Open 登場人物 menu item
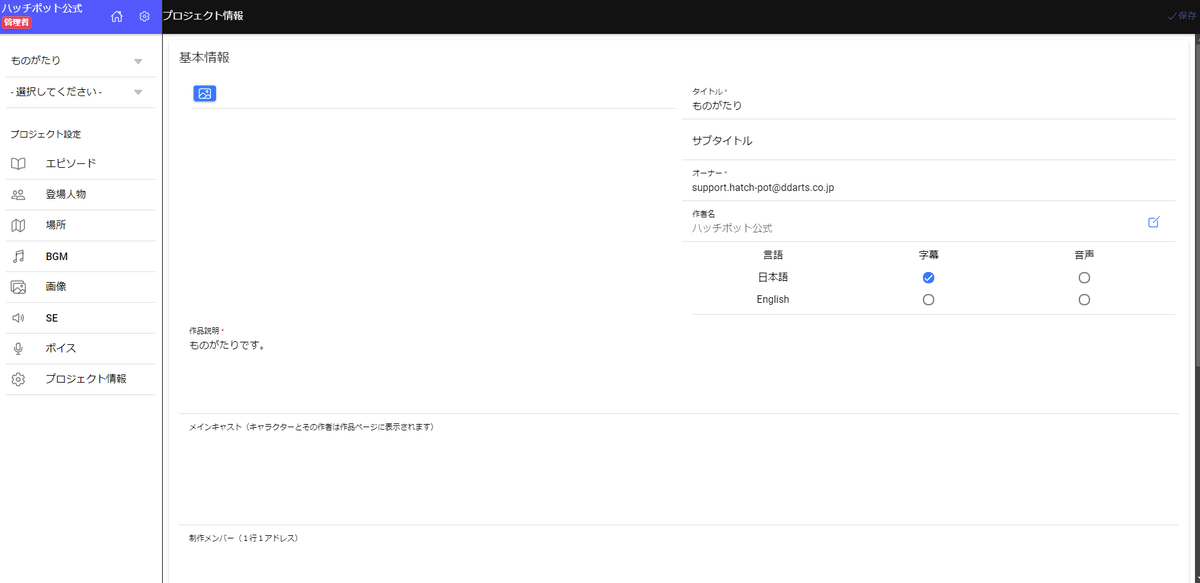Screen dimensions: 1200x583 click(x=81, y=194)
